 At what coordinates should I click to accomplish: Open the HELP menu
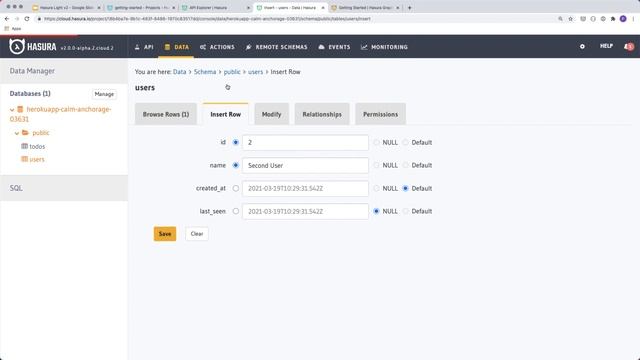(x=606, y=46)
